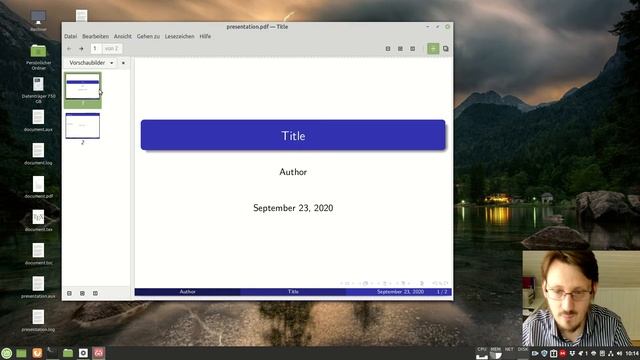Open the terminal icon in taskbar
The image size is (640, 360).
[52, 353]
